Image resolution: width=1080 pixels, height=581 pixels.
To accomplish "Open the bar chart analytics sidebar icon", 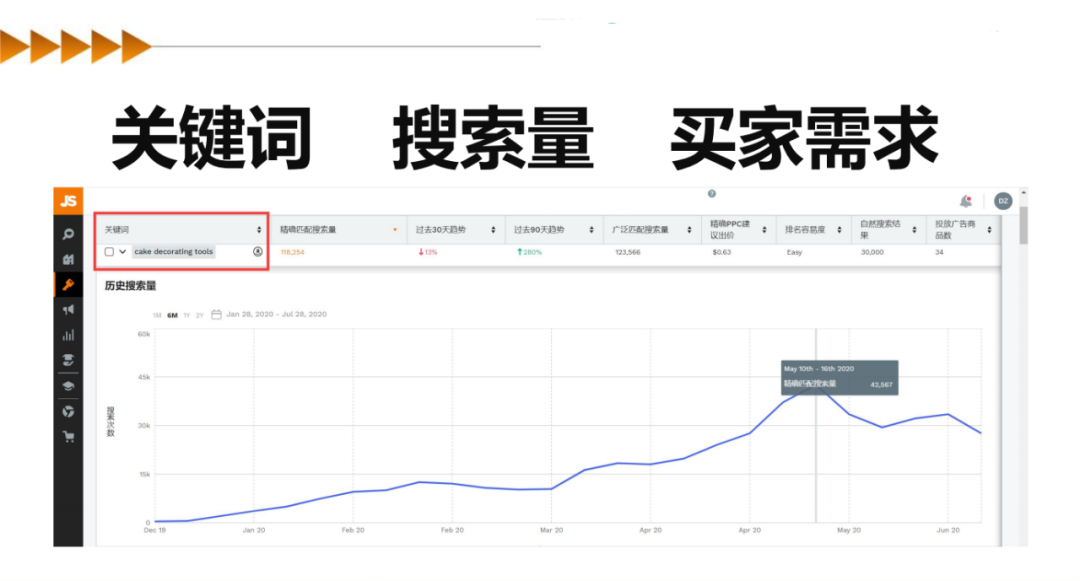I will (68, 335).
